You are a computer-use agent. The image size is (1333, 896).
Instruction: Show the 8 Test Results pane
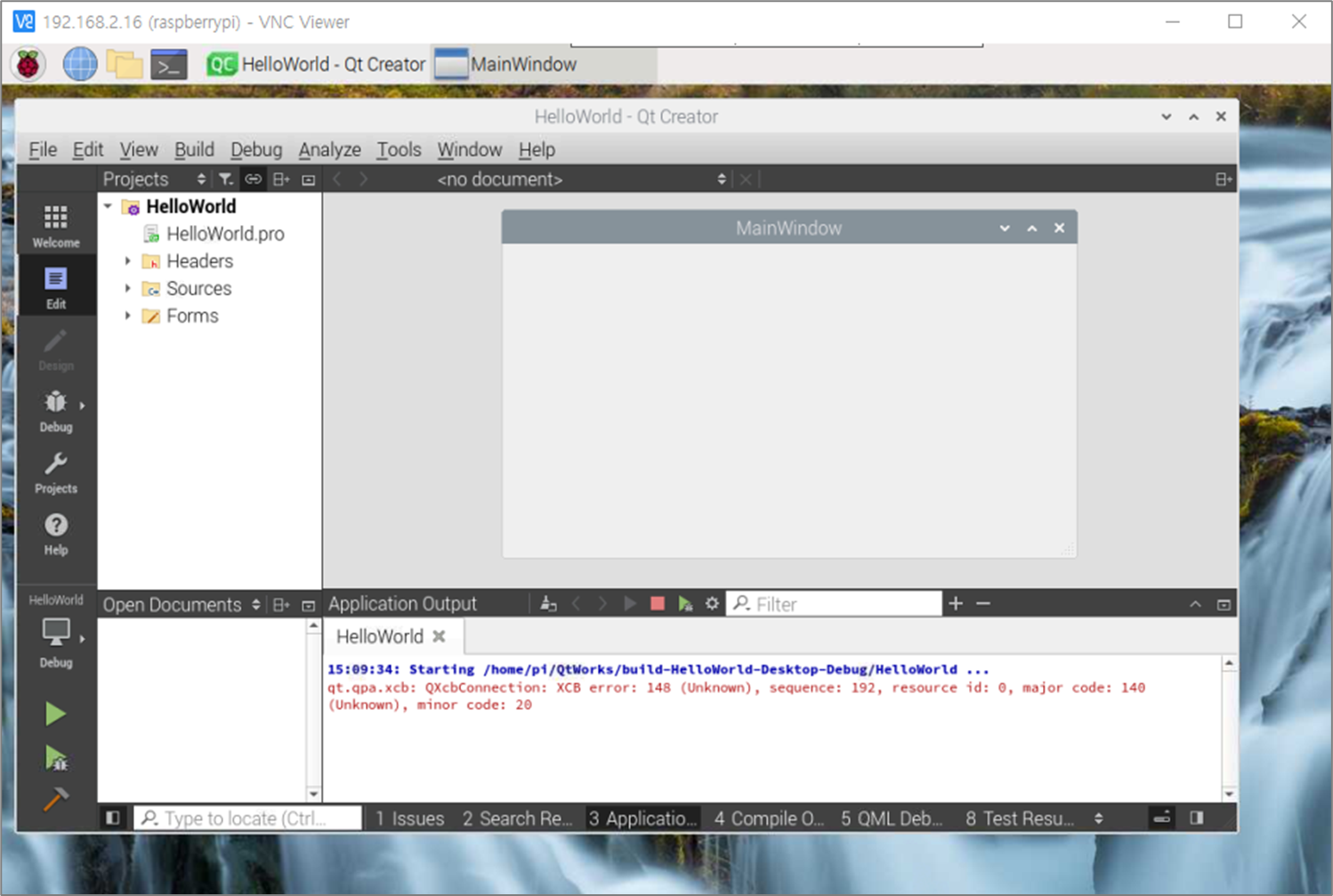(1020, 818)
